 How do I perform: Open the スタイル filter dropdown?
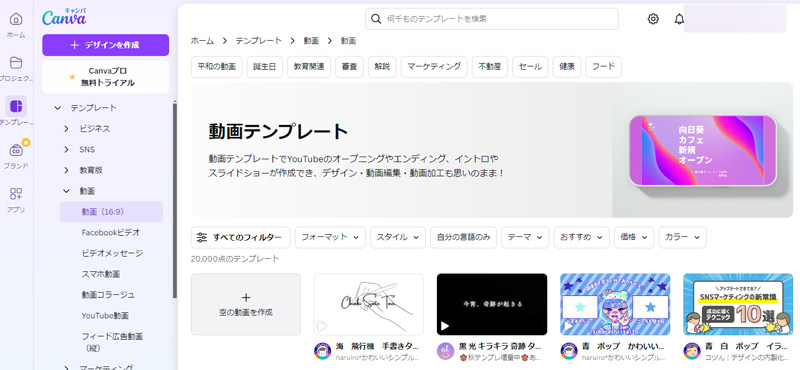click(398, 237)
